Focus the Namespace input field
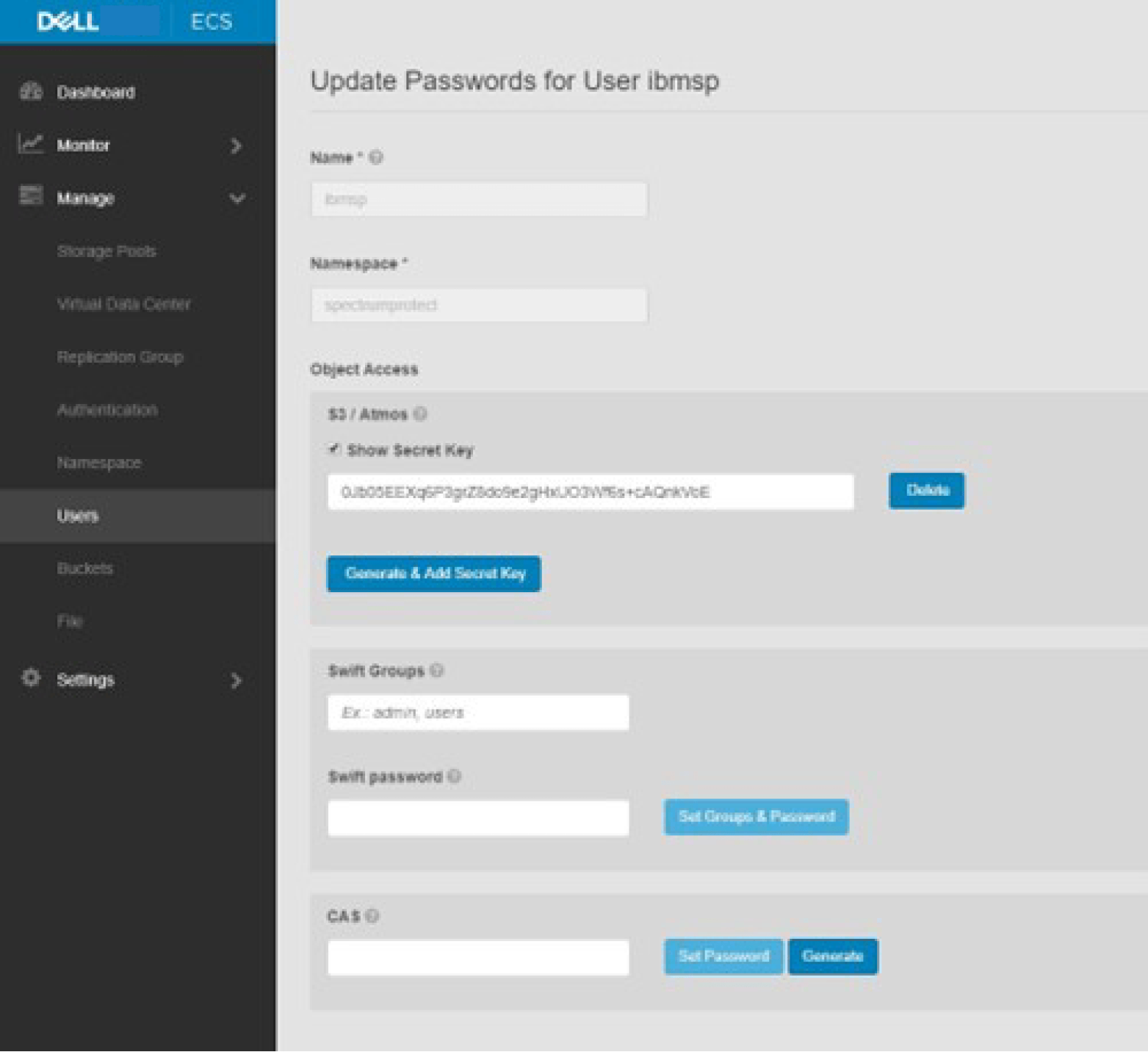Screen dimensions: 1148x1052 (479, 305)
